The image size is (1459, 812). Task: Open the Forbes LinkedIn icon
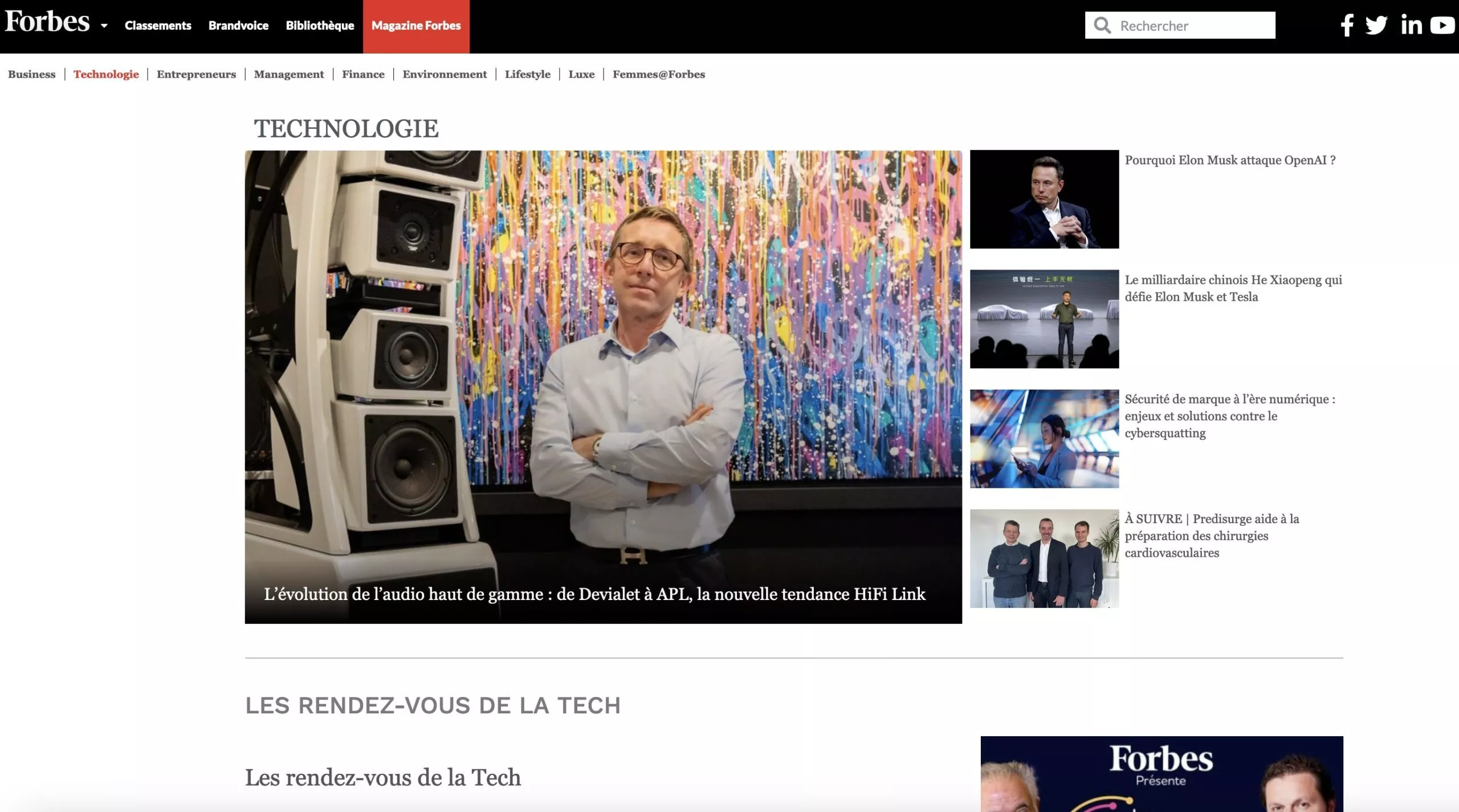(x=1412, y=25)
